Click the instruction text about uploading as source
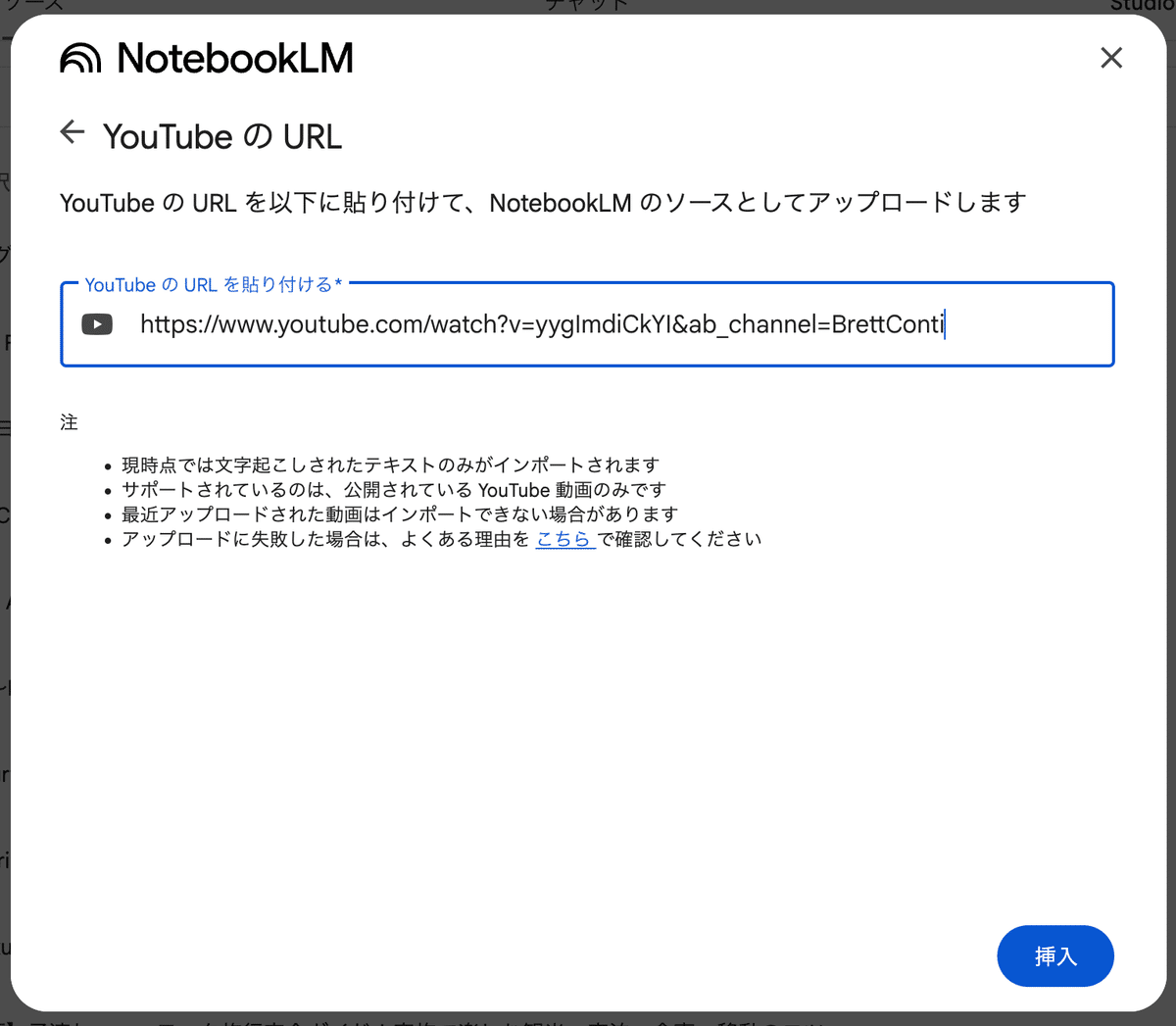 click(x=543, y=203)
